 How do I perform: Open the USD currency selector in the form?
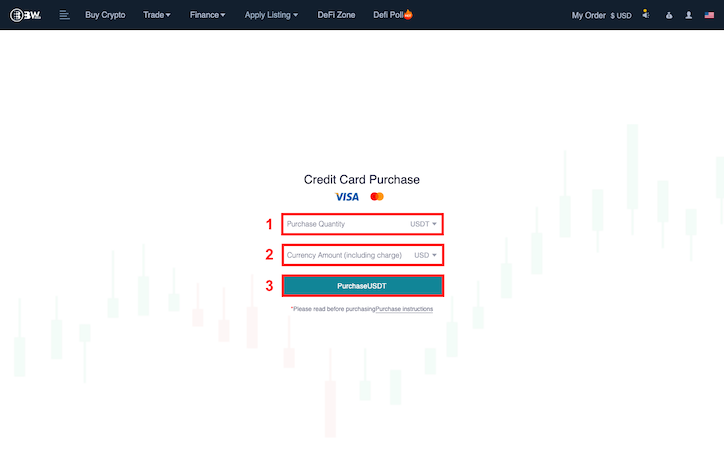(x=425, y=255)
